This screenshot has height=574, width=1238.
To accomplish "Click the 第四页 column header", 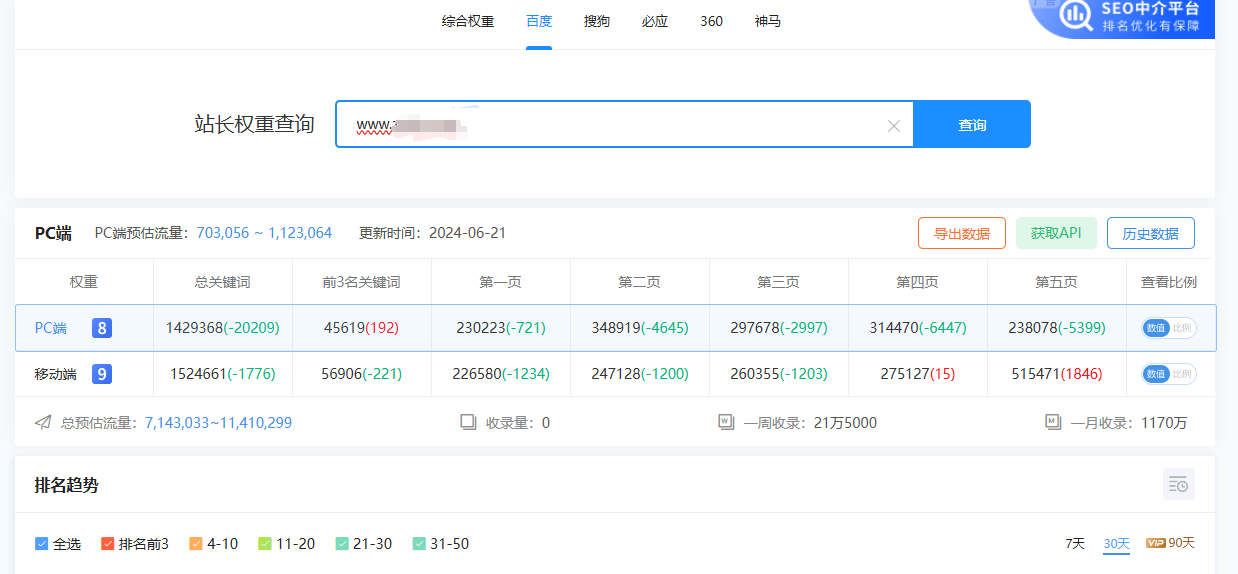I will (x=917, y=282).
